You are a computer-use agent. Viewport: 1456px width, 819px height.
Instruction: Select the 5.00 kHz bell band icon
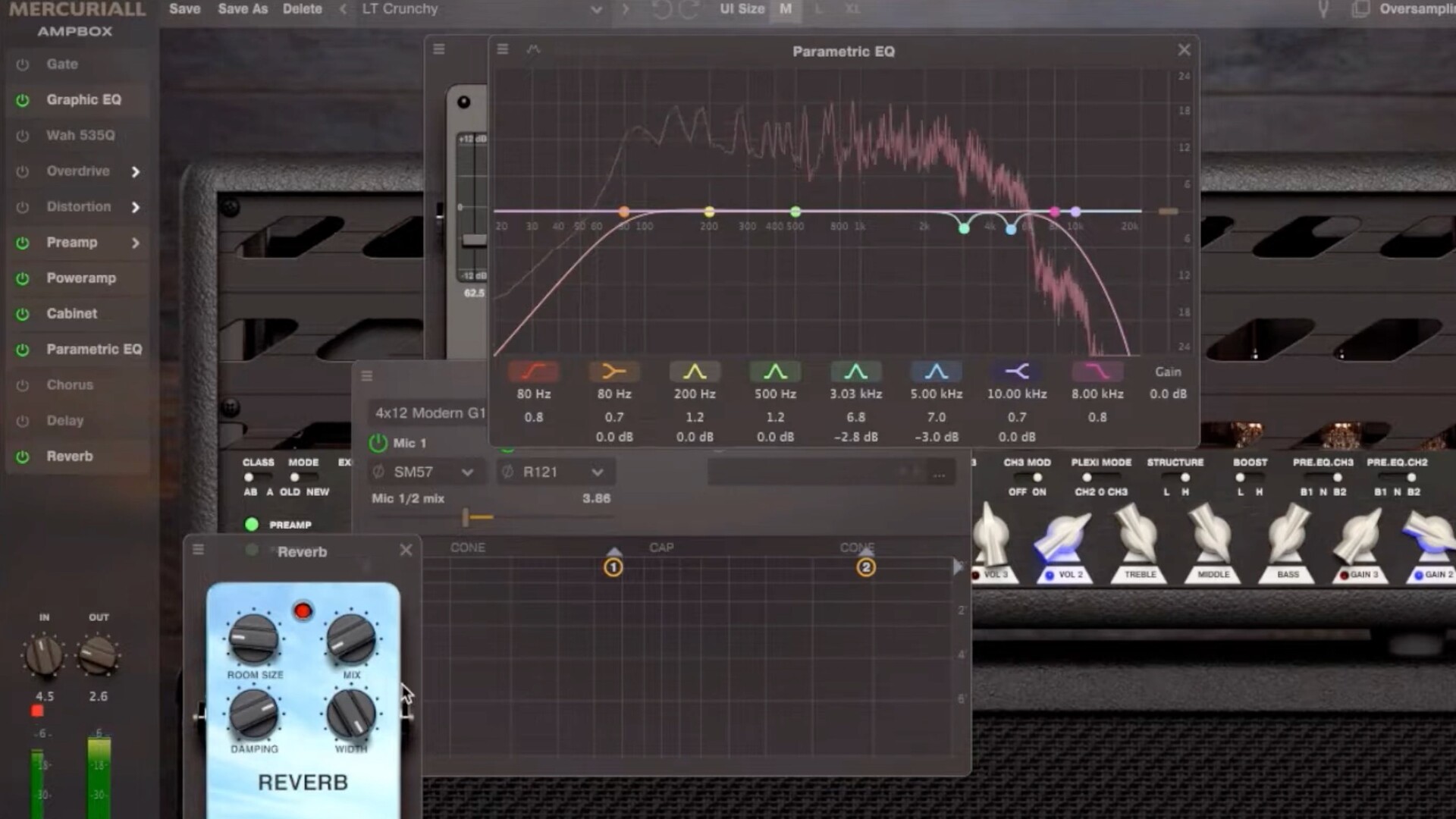point(937,372)
